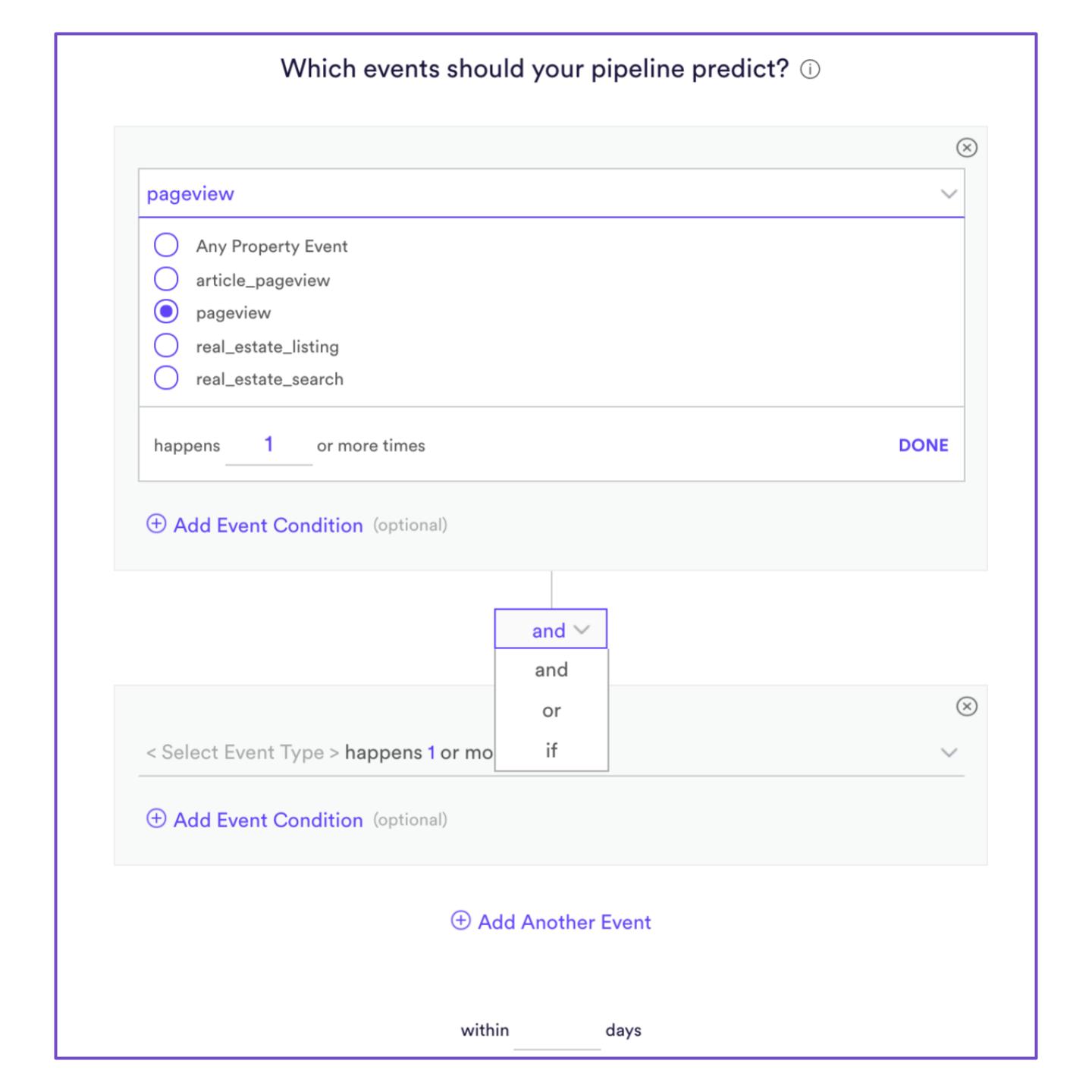Click plus icon next to Add Another Event
Viewport: 1092px width, 1092px height.
pos(460,921)
